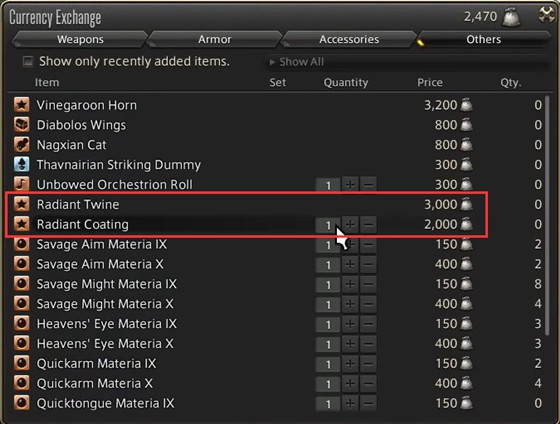The image size is (560, 424).
Task: Click the Nagxian Cat minion icon
Action: (22, 145)
